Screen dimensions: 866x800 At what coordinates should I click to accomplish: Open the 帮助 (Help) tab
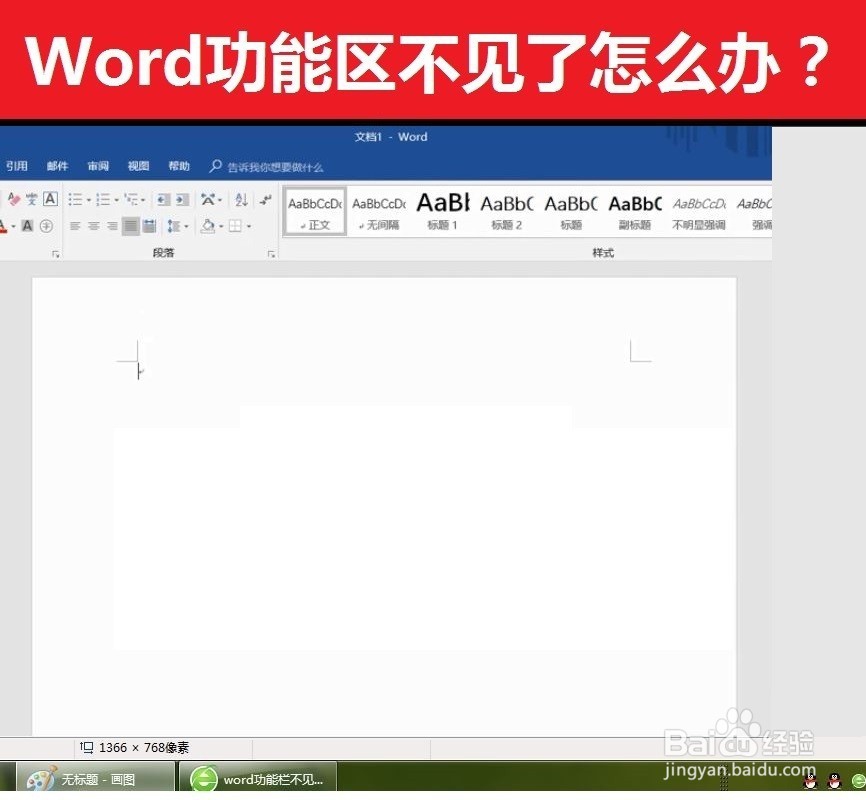(x=179, y=166)
